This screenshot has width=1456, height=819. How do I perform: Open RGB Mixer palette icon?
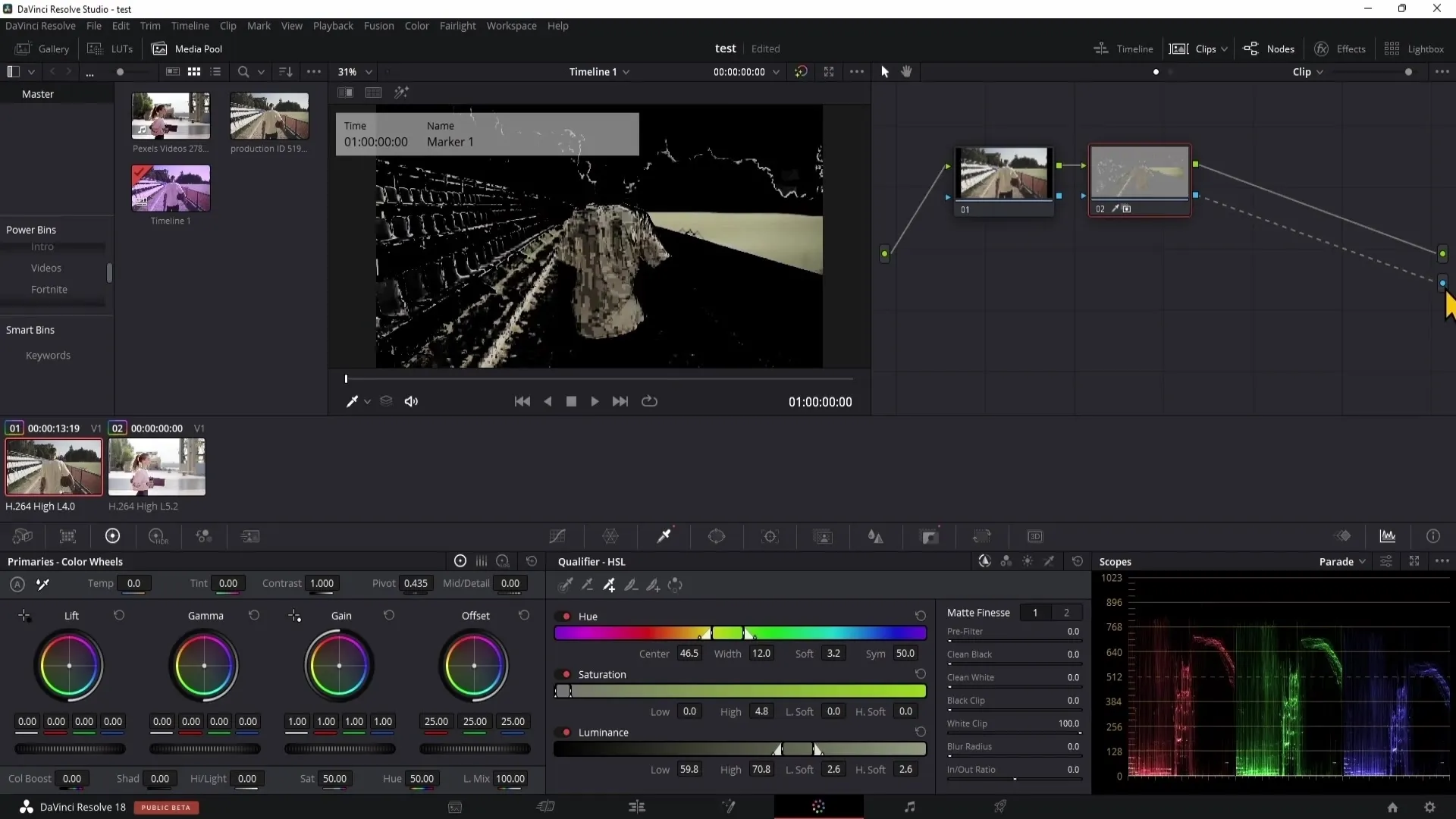click(203, 536)
